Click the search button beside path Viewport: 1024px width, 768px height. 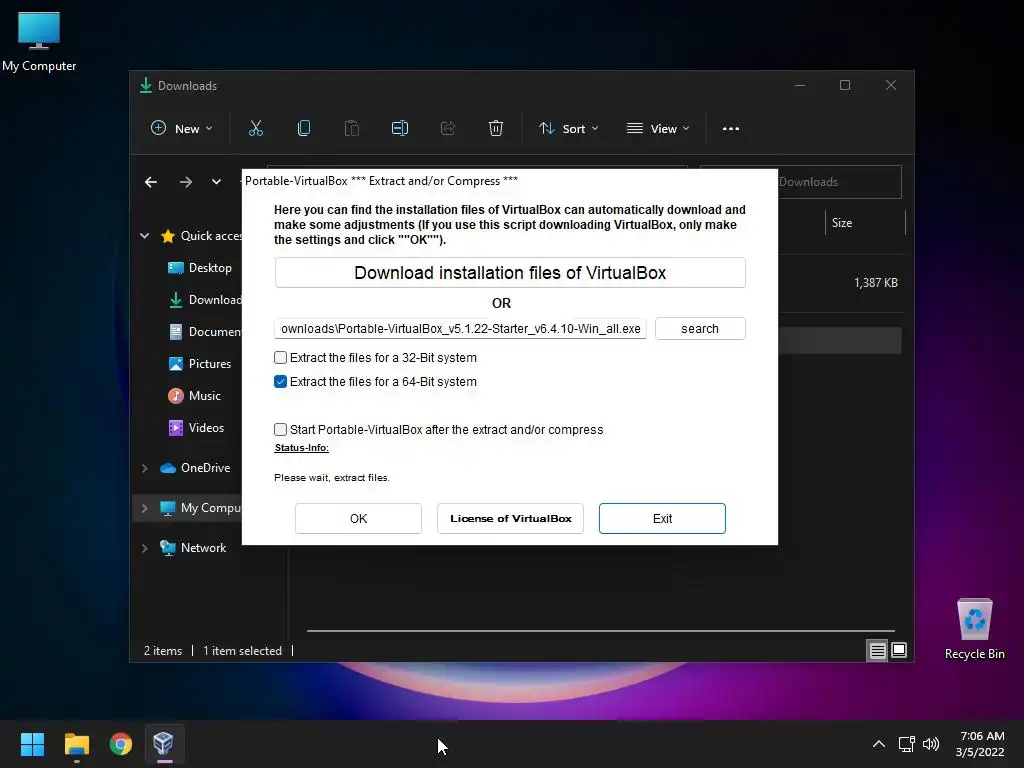pos(700,328)
